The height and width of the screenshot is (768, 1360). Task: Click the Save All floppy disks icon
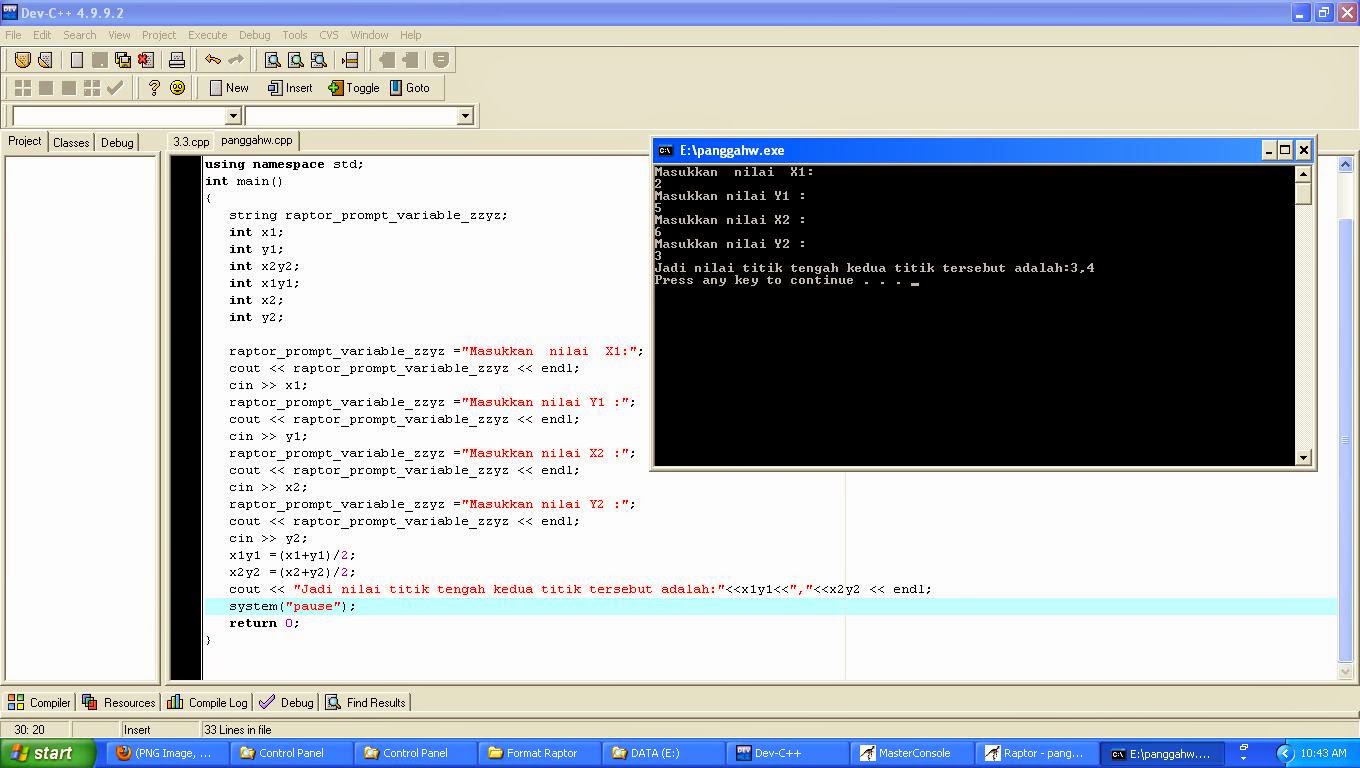pos(122,60)
